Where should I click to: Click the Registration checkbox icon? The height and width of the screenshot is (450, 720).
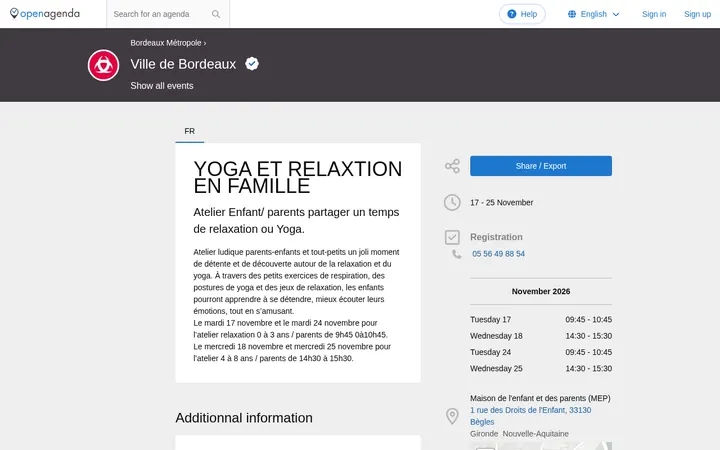pyautogui.click(x=452, y=237)
